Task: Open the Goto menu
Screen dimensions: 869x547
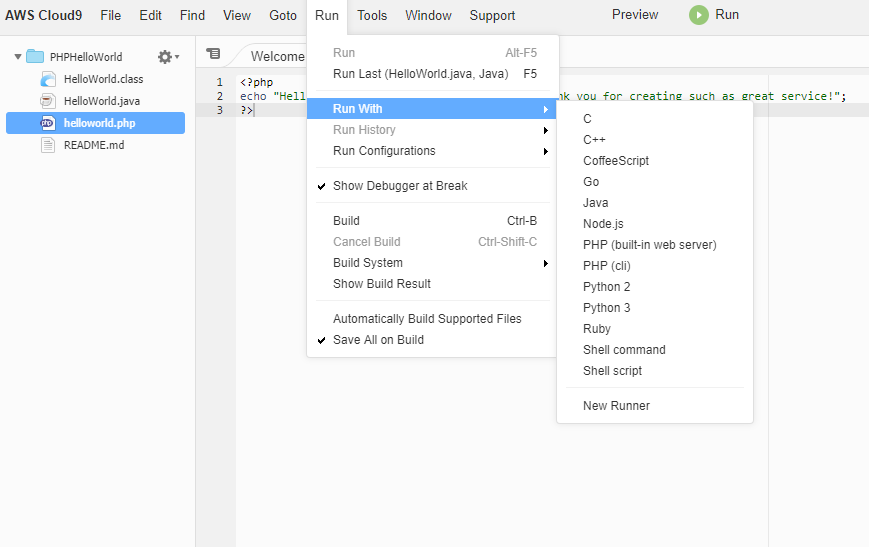Action: click(283, 16)
